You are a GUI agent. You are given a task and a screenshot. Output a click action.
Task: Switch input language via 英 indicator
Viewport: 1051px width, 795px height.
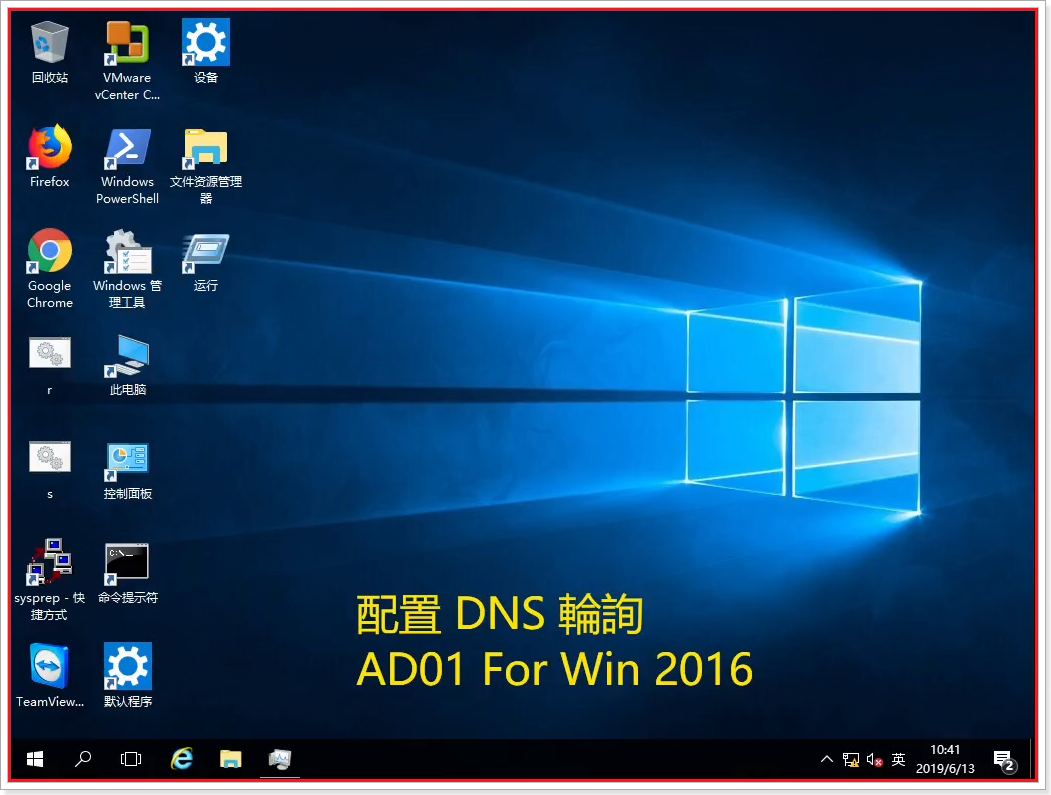[898, 759]
